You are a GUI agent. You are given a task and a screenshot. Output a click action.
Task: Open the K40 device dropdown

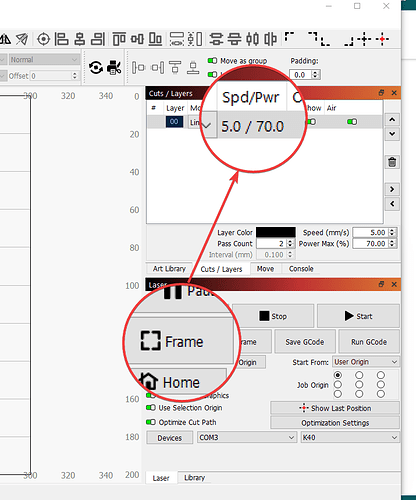350,437
